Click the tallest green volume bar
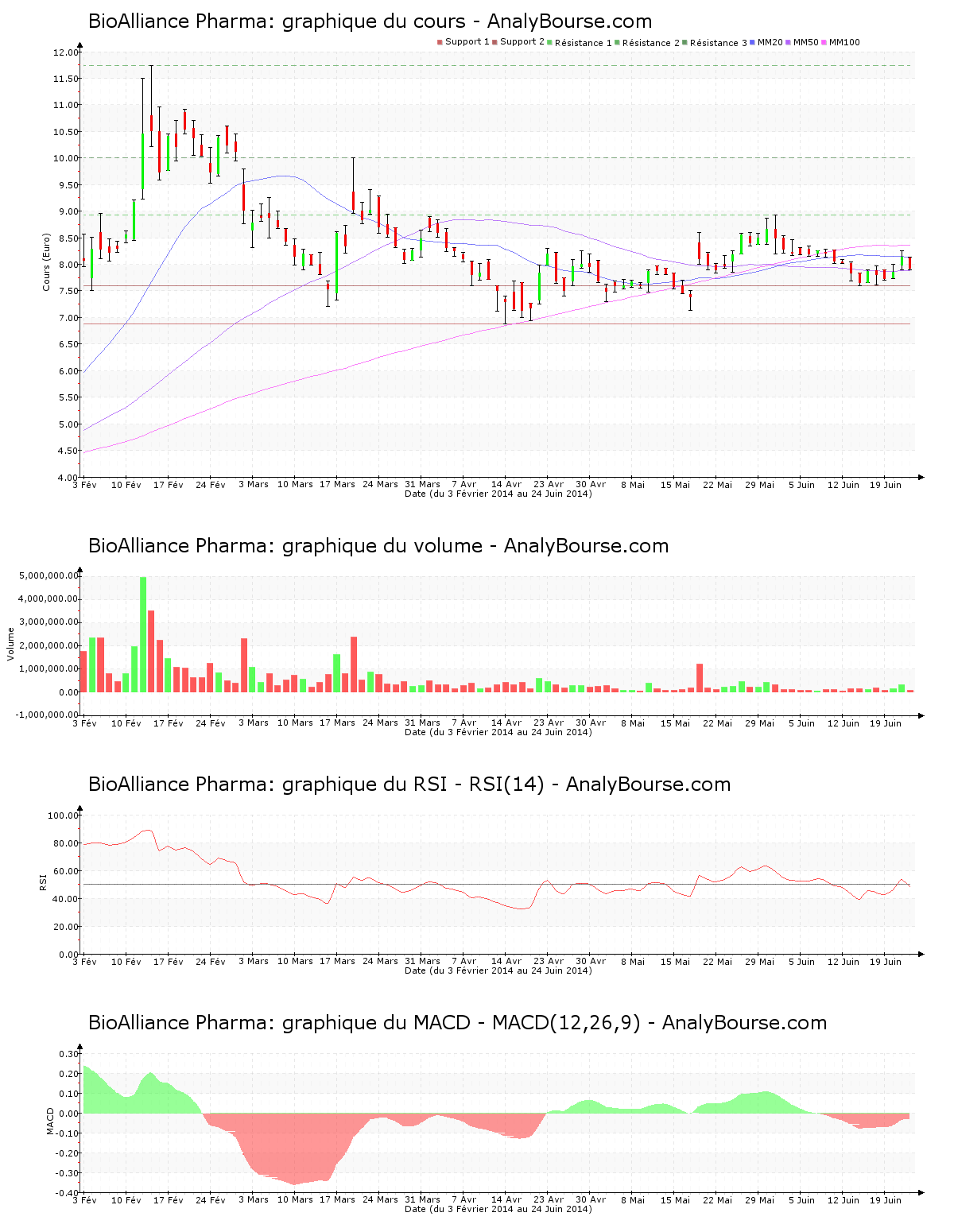Screen dimensions: 954x1232 pyautogui.click(x=143, y=634)
